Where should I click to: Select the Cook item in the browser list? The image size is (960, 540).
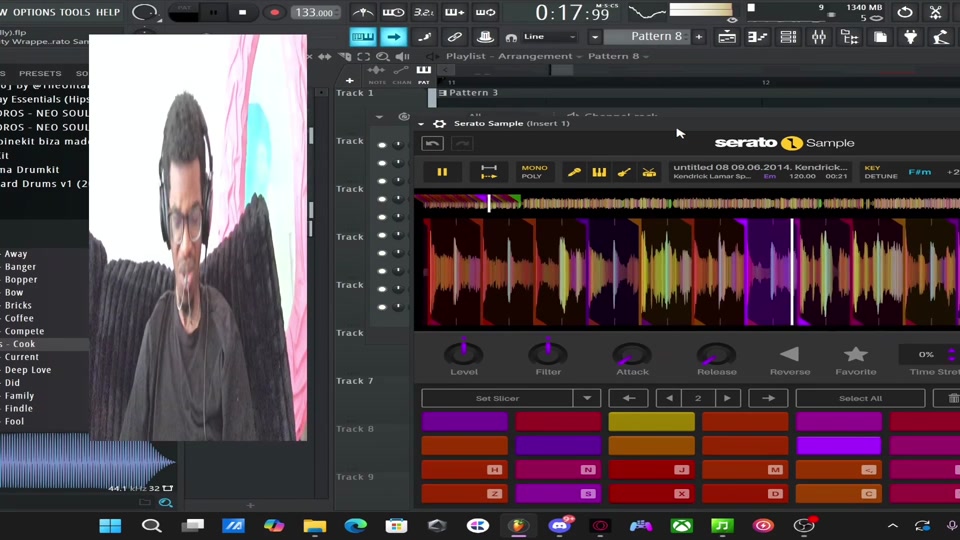(x=44, y=344)
